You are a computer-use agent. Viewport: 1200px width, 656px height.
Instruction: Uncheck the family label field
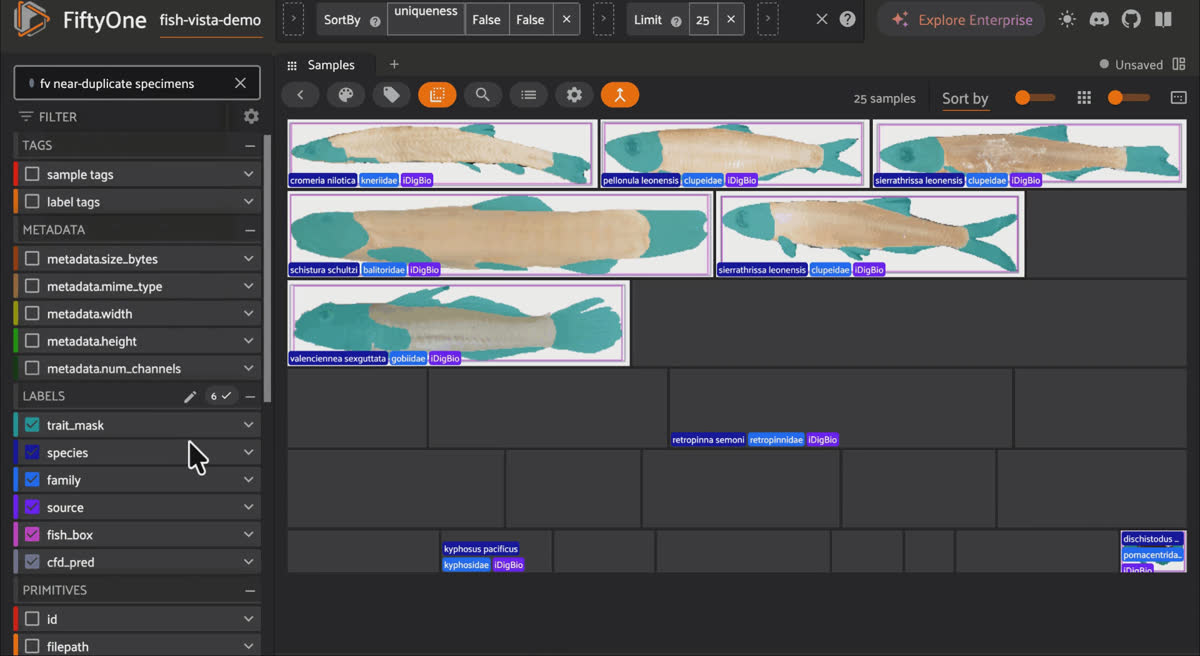[x=32, y=480]
